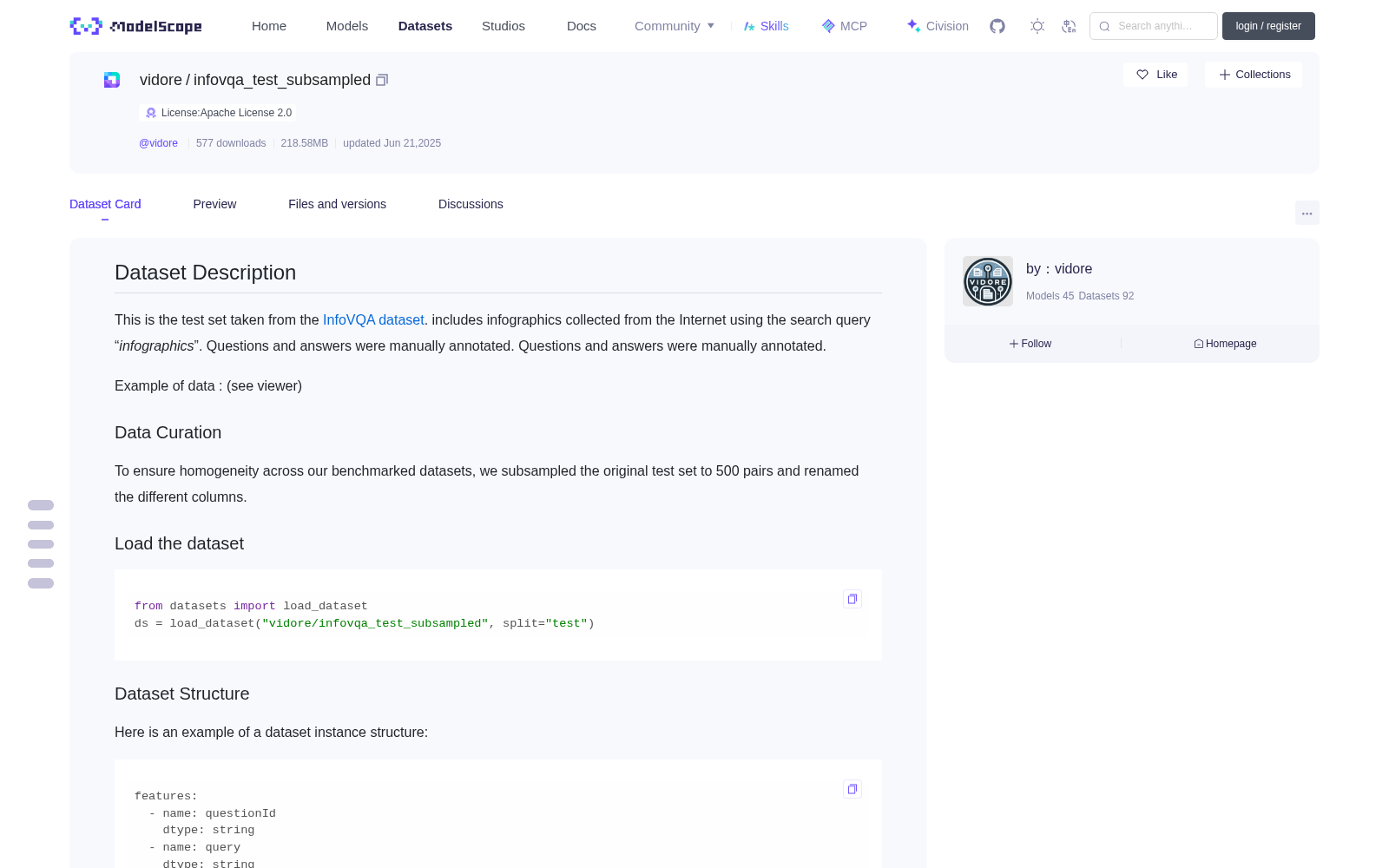
Task: Follow the InfoVQA dataset link
Action: (x=373, y=319)
